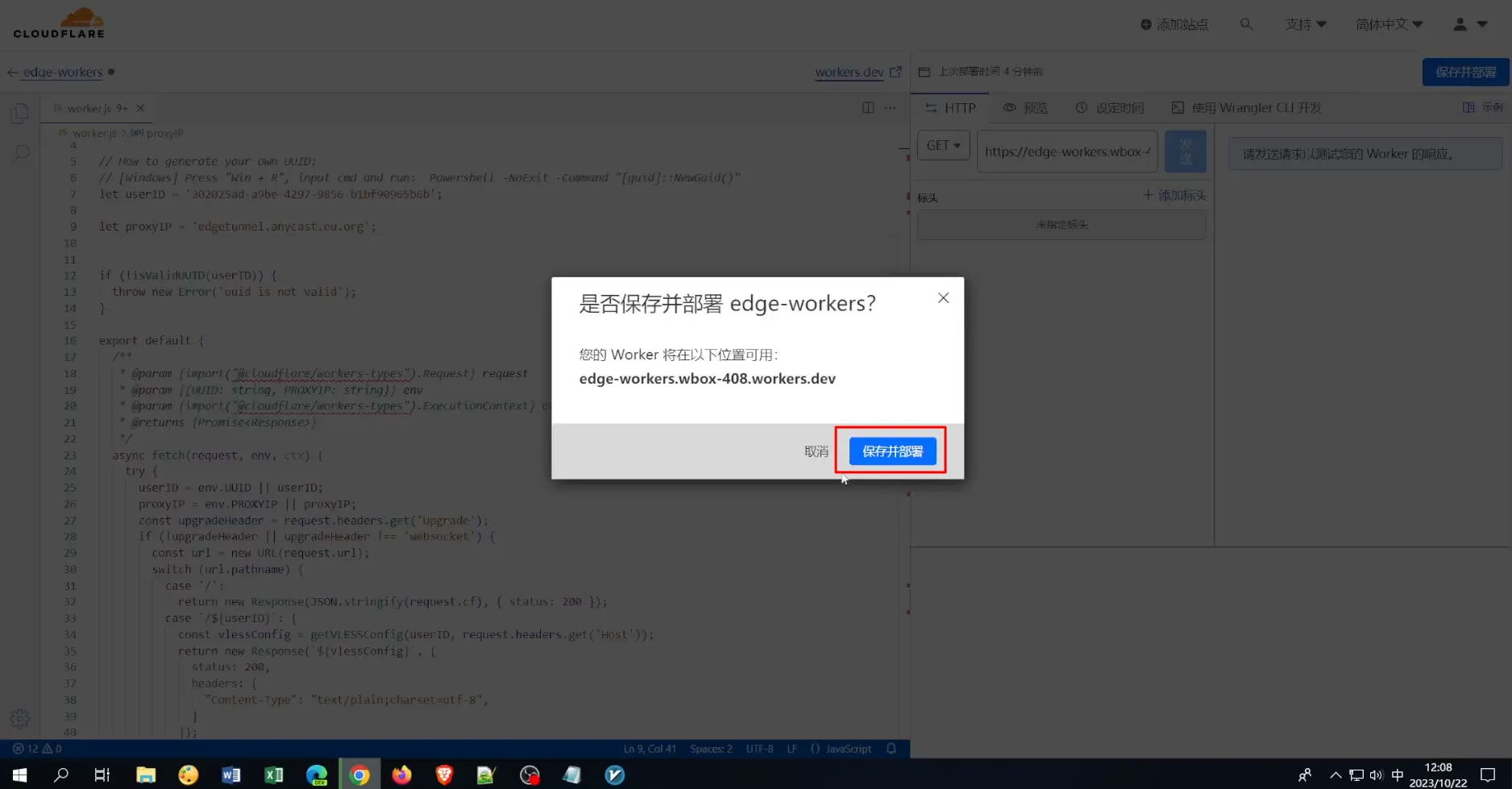The width and height of the screenshot is (1512, 789).
Task: Click UTF-8 encoding in status bar
Action: tap(759, 749)
